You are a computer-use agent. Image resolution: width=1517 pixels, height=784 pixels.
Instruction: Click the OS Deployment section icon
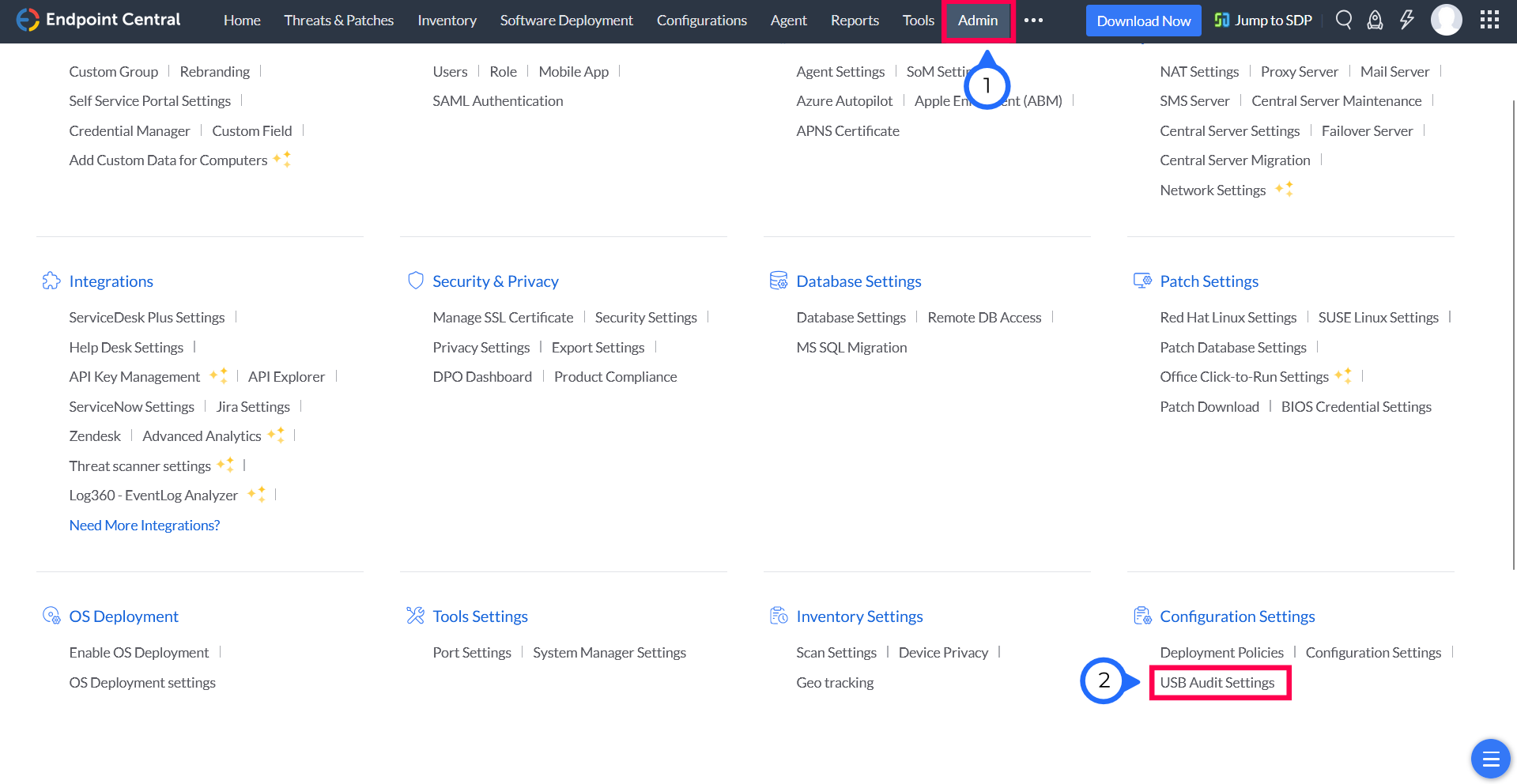[x=51, y=616]
